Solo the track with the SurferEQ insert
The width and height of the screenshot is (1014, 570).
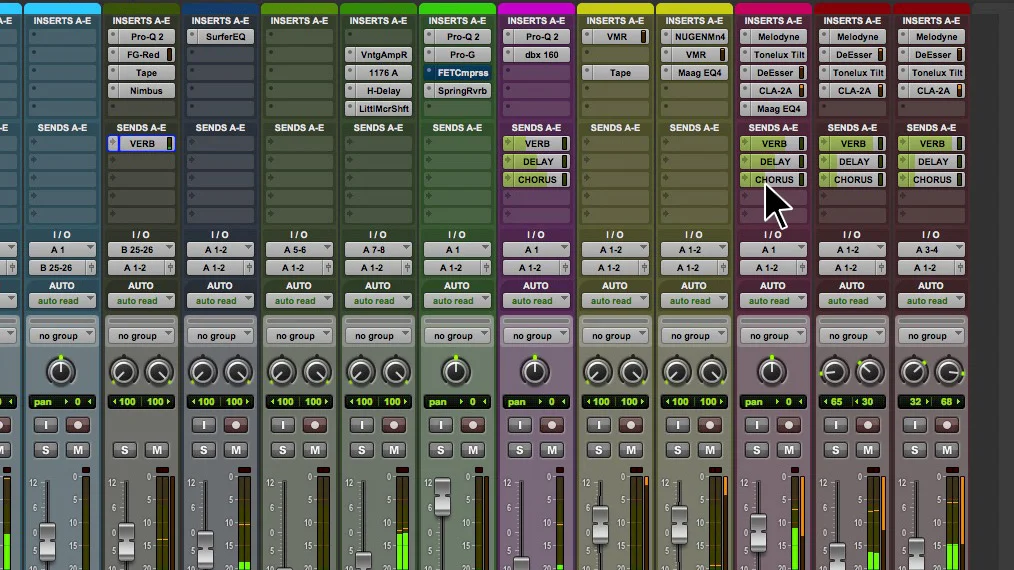tap(204, 450)
